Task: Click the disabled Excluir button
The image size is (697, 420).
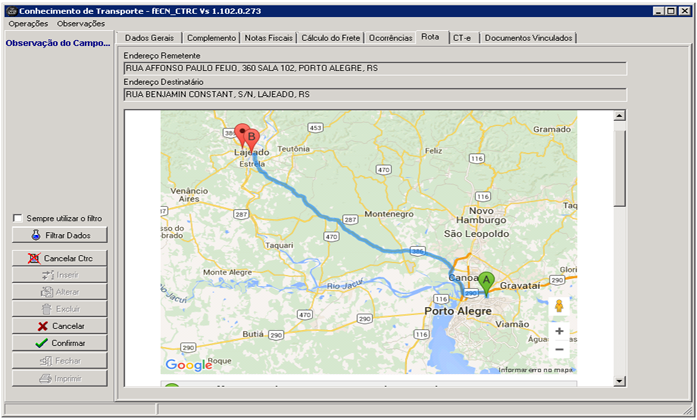Action: pyautogui.click(x=60, y=309)
